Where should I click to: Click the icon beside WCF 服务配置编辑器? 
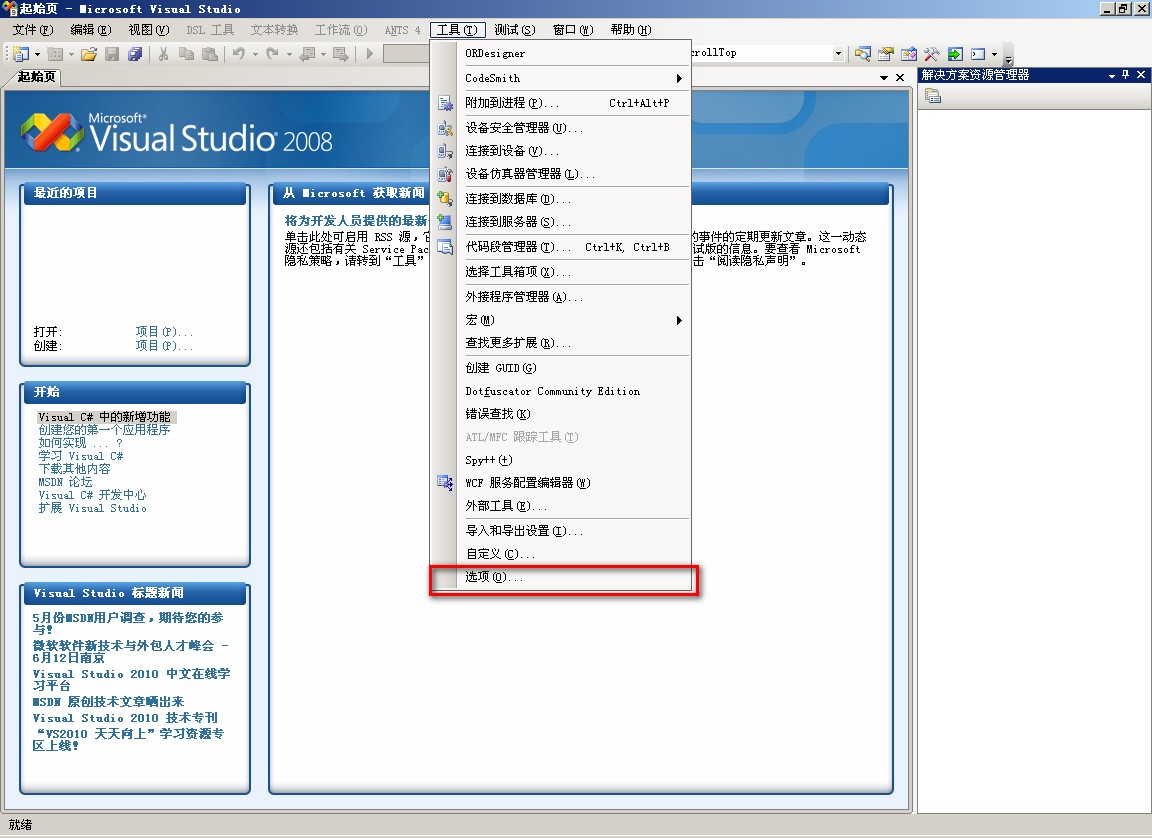pyautogui.click(x=445, y=483)
